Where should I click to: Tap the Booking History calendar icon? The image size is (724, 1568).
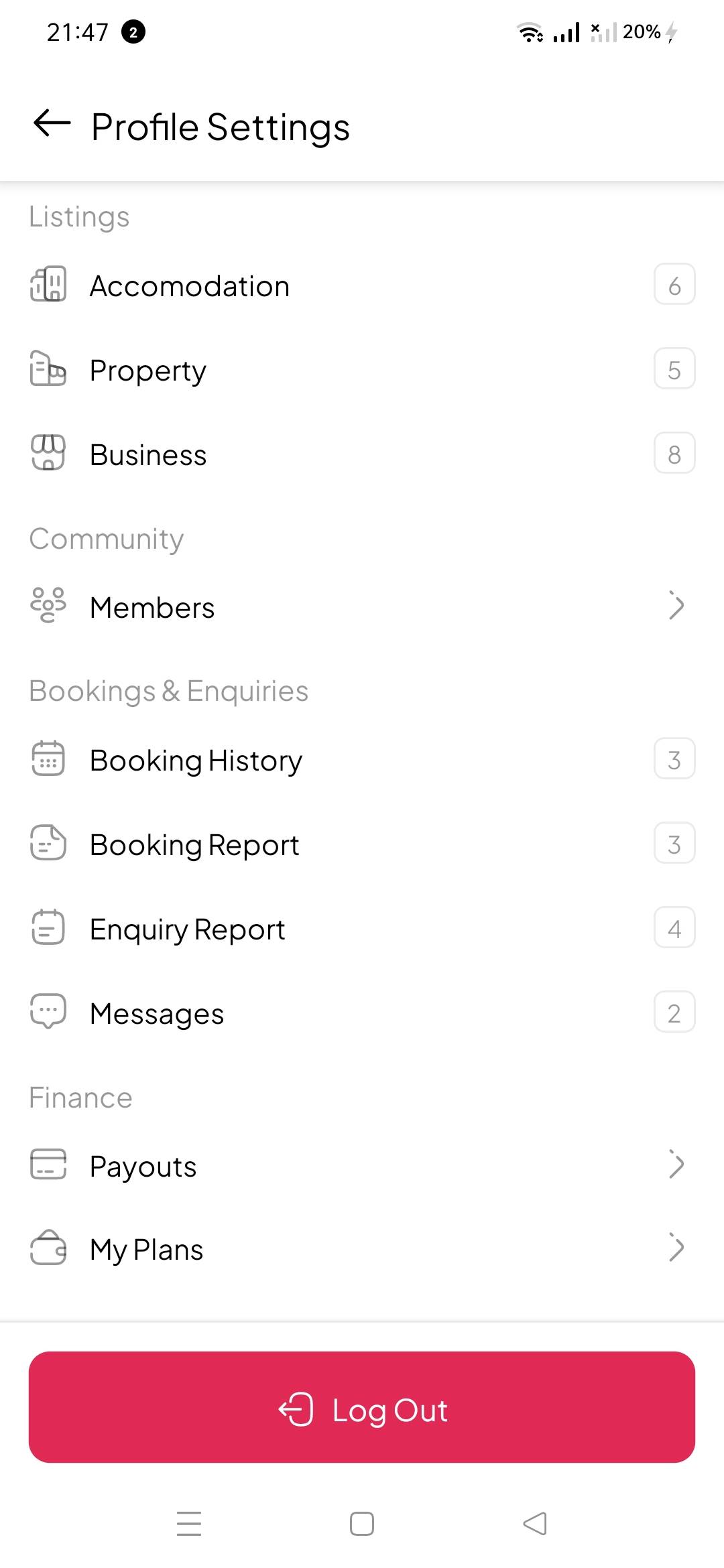pyautogui.click(x=48, y=759)
